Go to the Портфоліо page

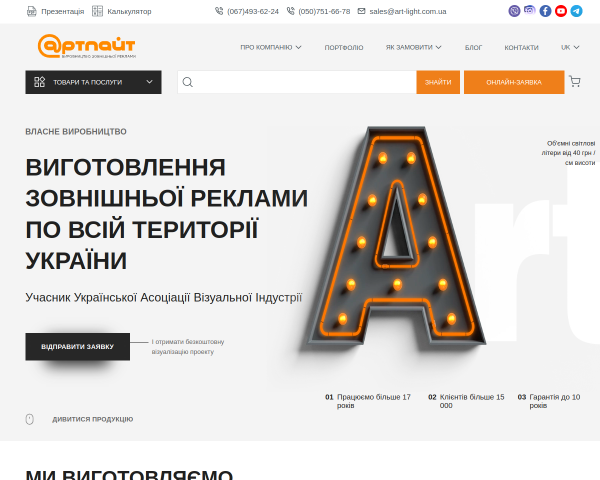[344, 47]
